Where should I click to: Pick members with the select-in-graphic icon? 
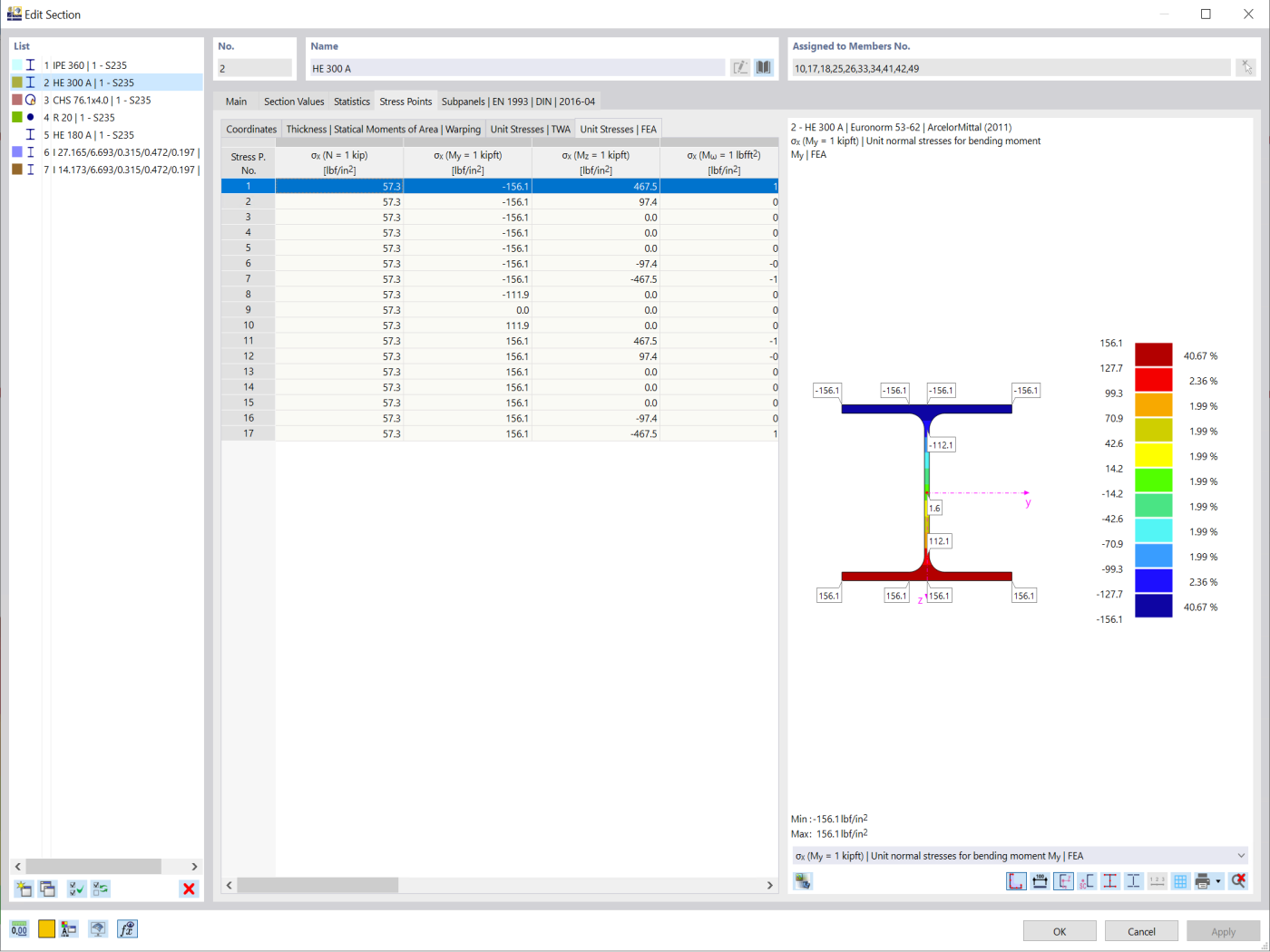pos(1246,68)
